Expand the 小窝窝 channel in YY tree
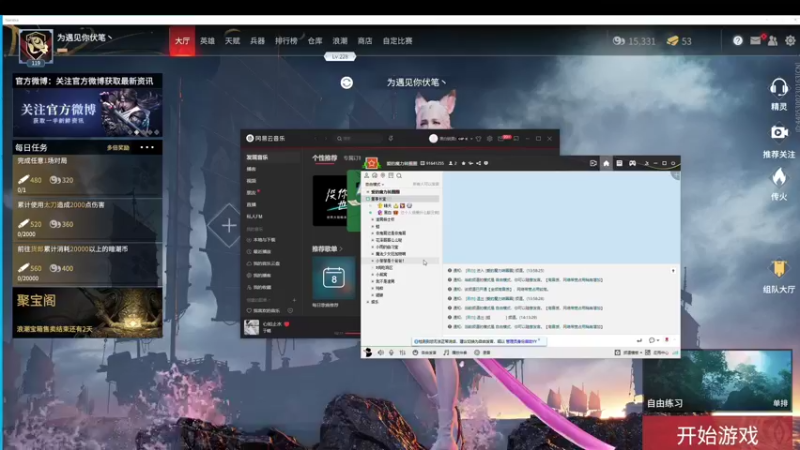 coord(372,274)
